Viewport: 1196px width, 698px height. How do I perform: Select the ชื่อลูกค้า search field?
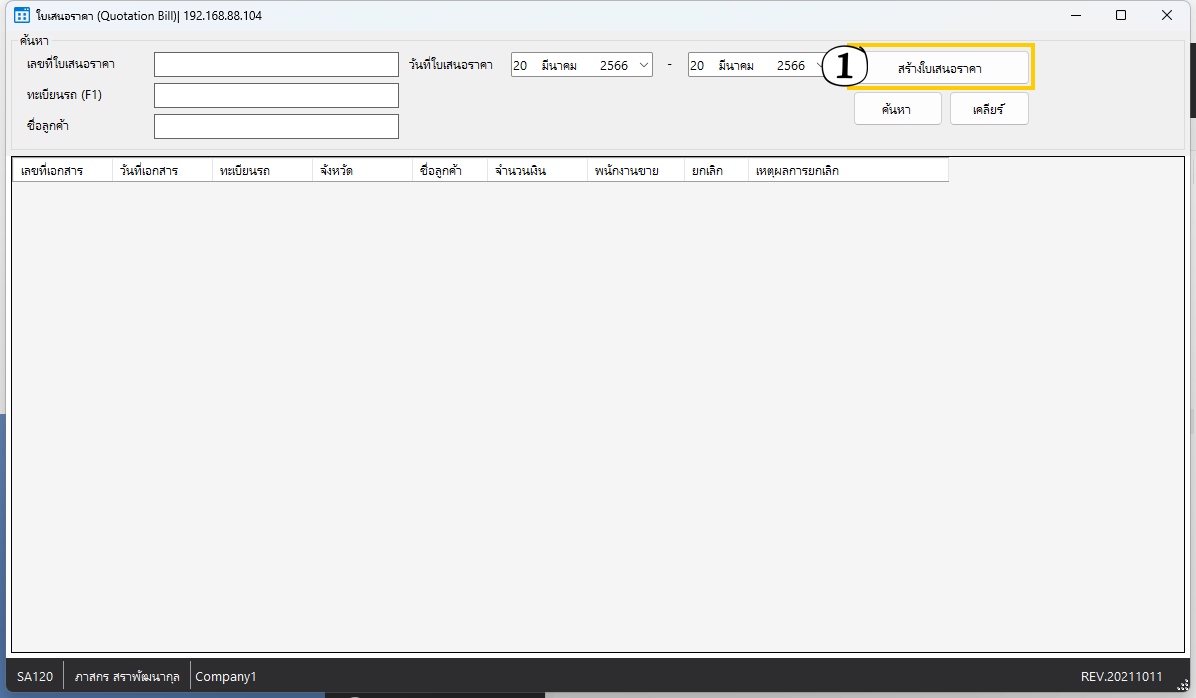276,127
